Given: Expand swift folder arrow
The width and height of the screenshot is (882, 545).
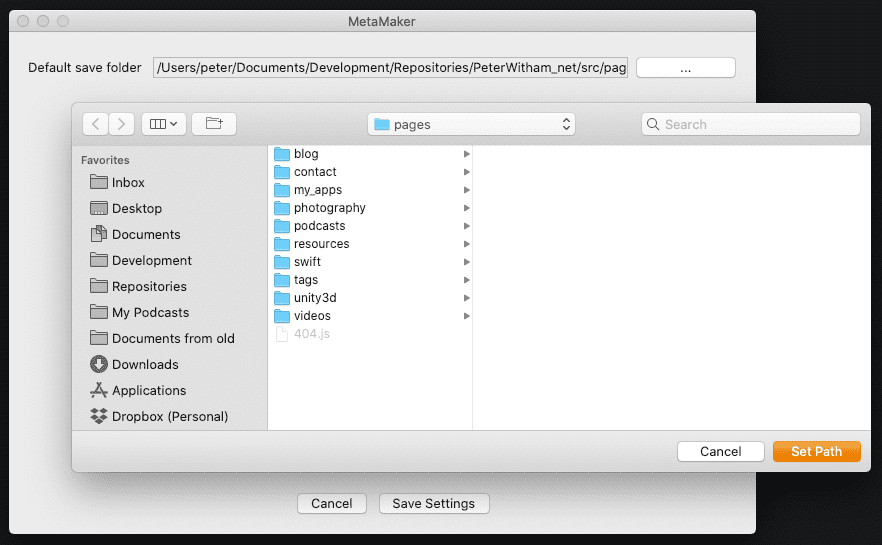Looking at the screenshot, I should 466,262.
